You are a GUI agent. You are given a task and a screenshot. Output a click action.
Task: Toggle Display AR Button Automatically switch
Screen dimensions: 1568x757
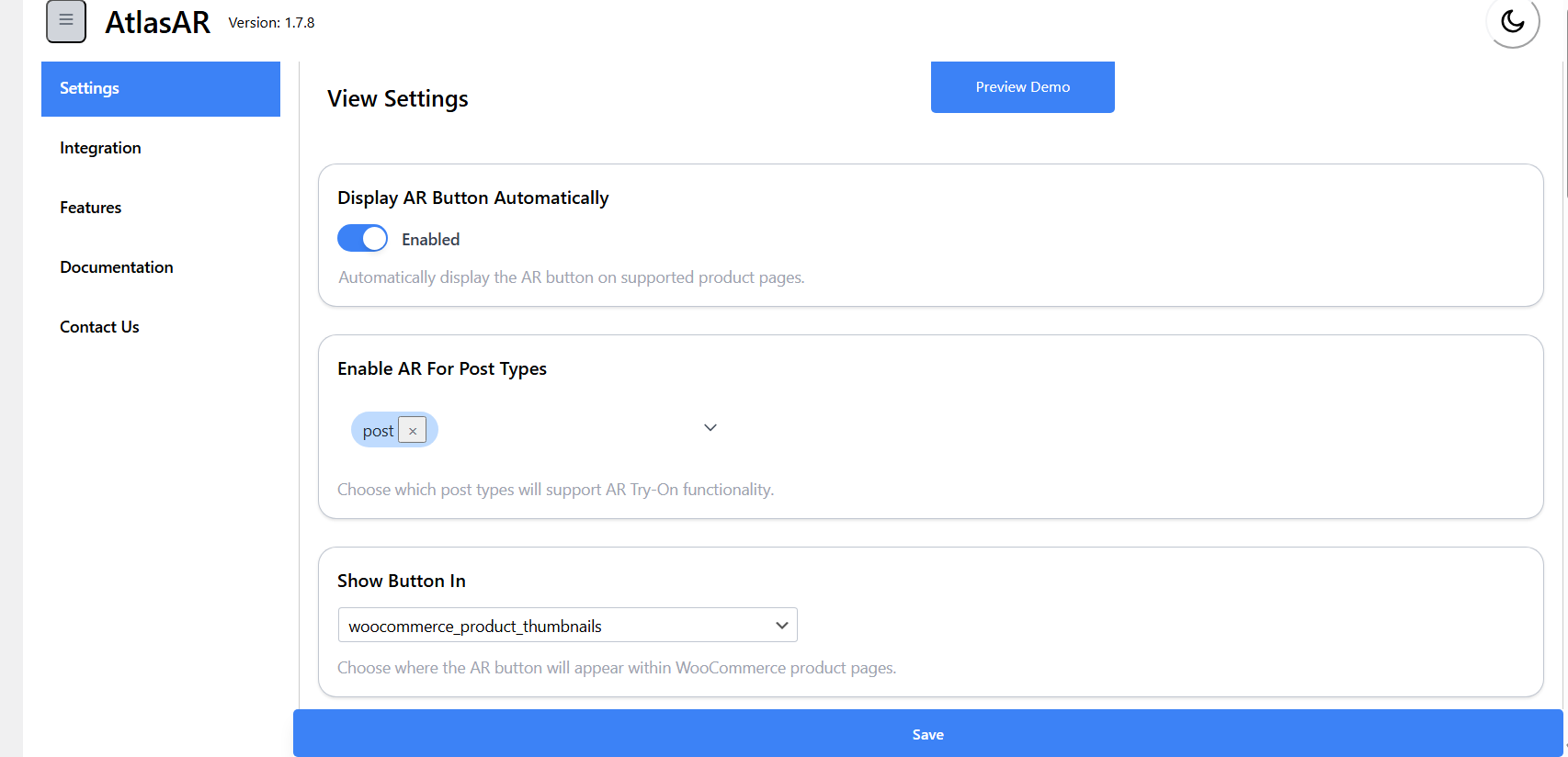(x=362, y=239)
